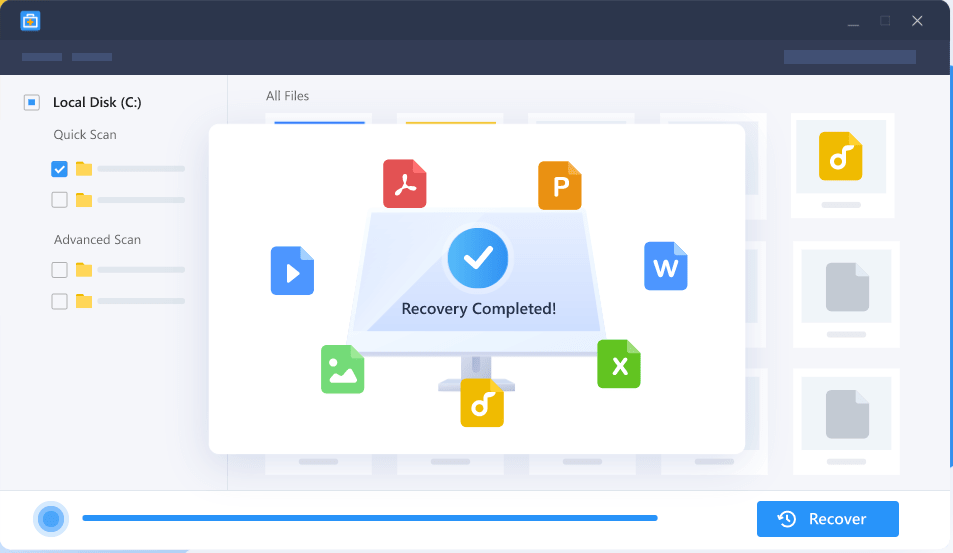Click the All Files heading
The height and width of the screenshot is (553, 953).
click(287, 96)
